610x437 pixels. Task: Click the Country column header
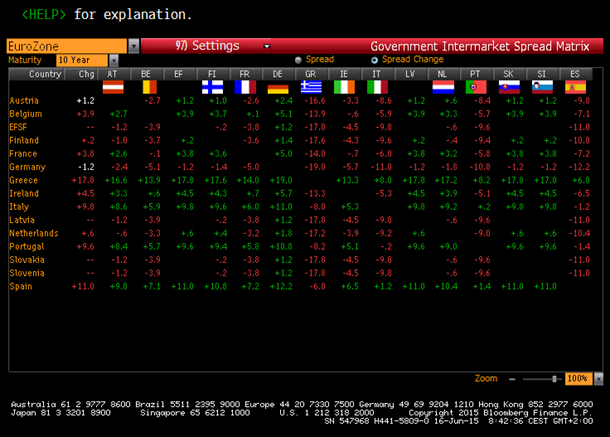tap(45, 74)
